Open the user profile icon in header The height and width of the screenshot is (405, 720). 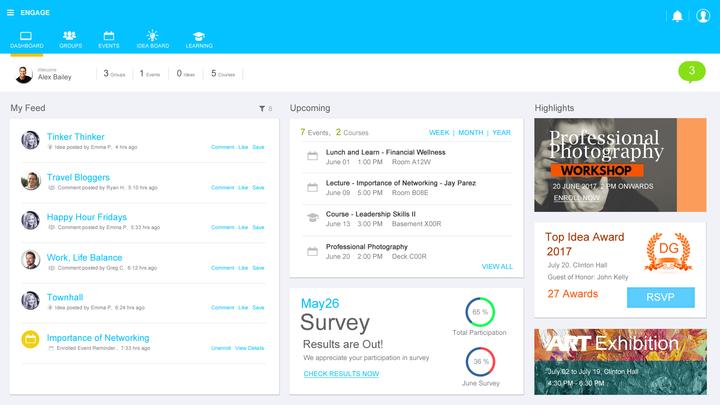point(702,16)
